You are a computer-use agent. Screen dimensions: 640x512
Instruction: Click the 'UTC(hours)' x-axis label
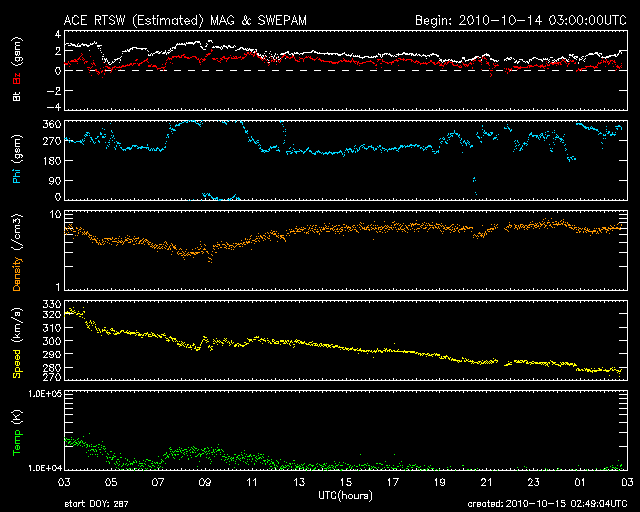click(345, 496)
